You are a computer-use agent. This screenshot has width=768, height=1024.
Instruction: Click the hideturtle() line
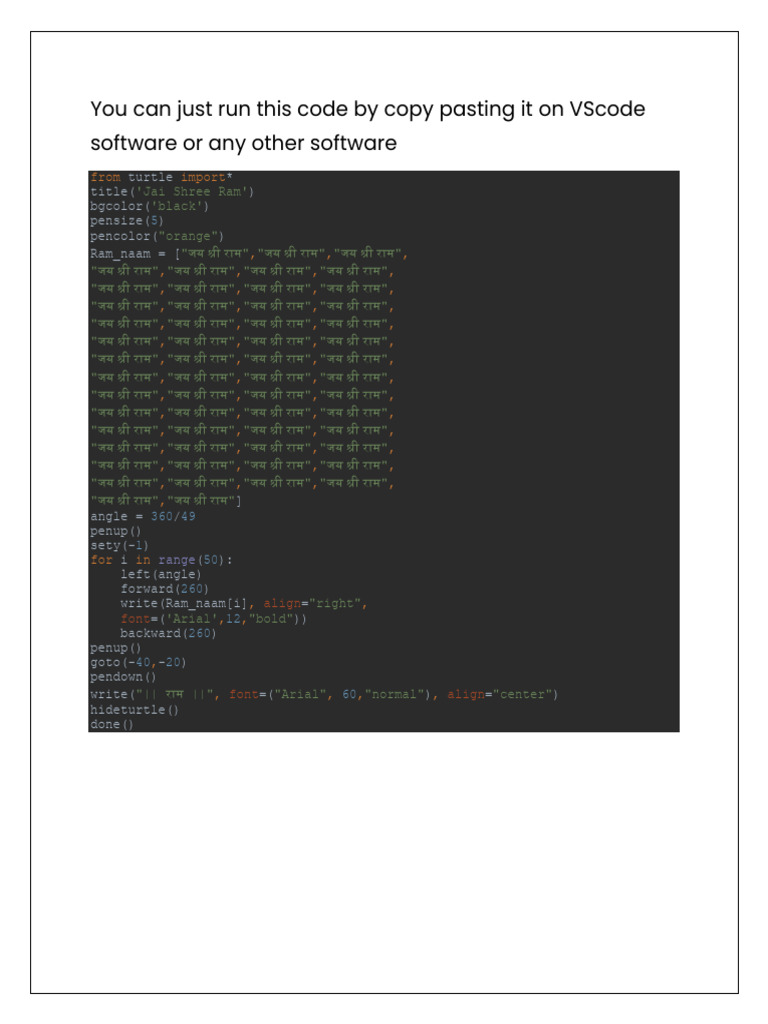[134, 710]
